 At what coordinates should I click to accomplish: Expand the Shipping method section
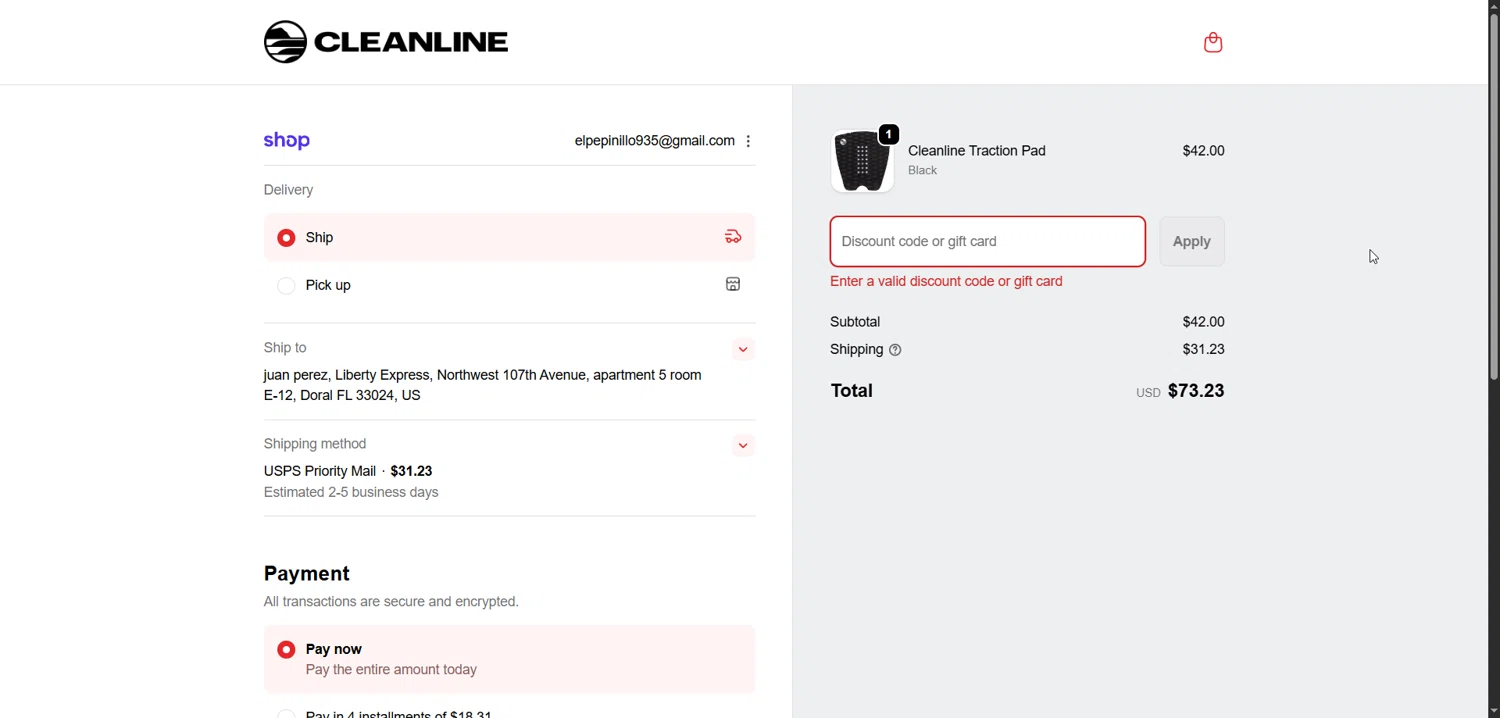[743, 445]
